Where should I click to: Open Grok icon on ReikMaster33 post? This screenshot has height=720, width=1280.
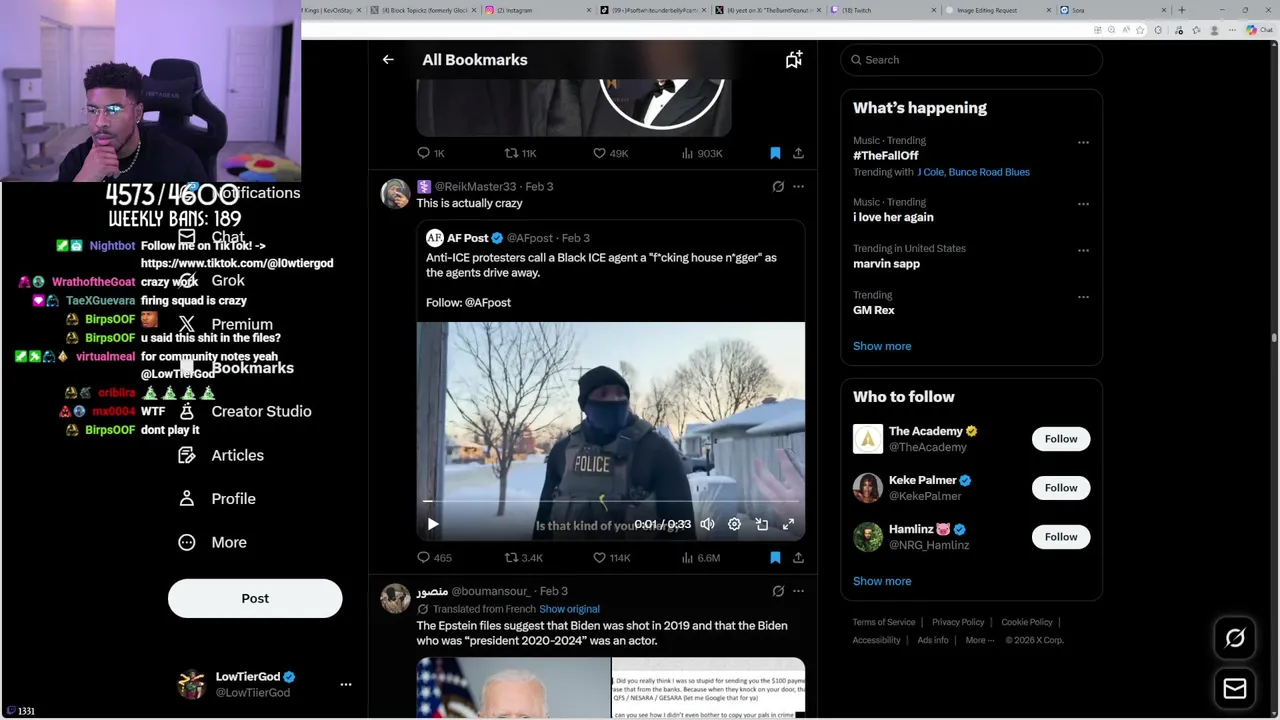pos(778,186)
